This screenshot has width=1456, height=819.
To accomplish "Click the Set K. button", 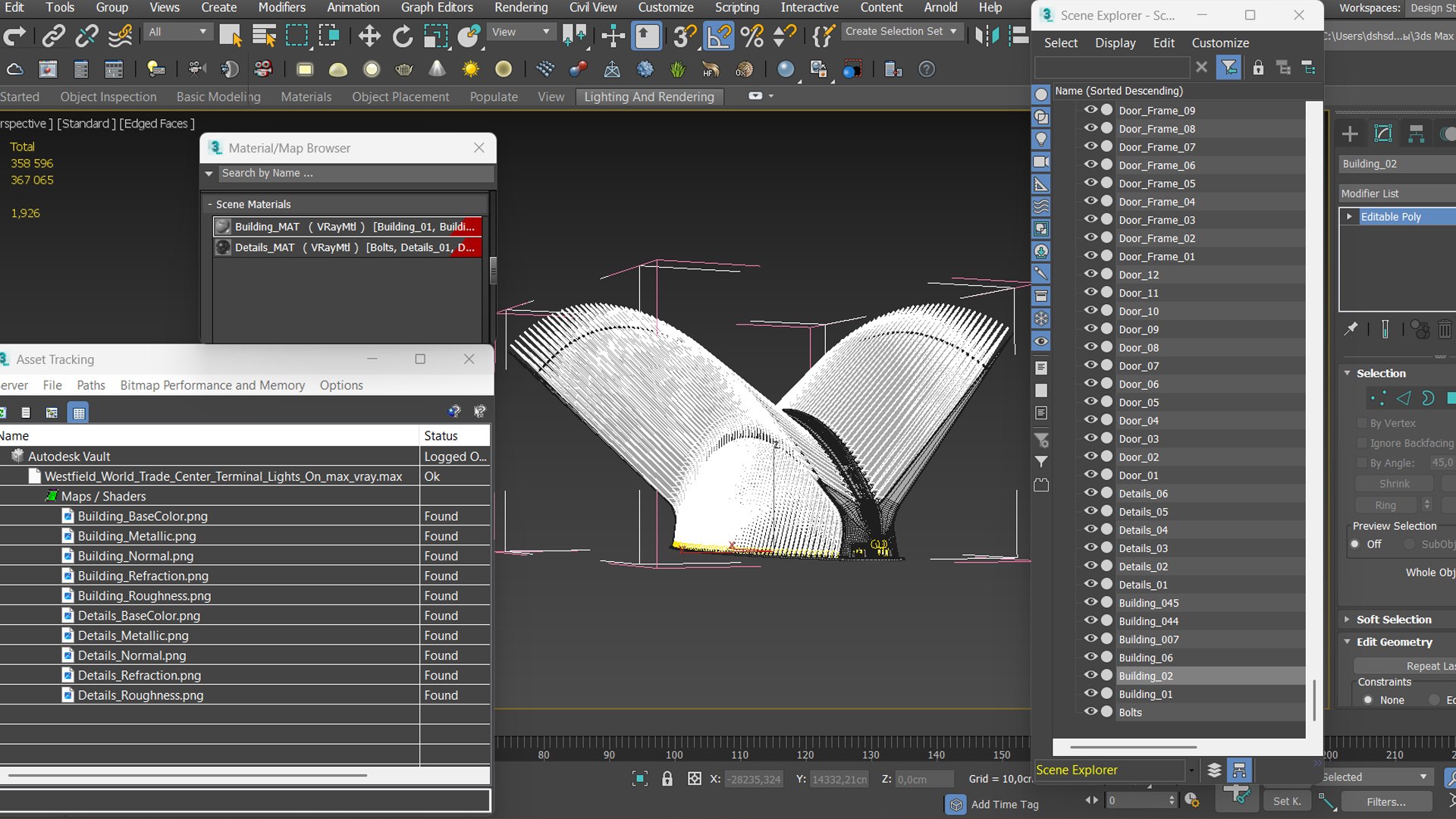I will pos(1287,802).
